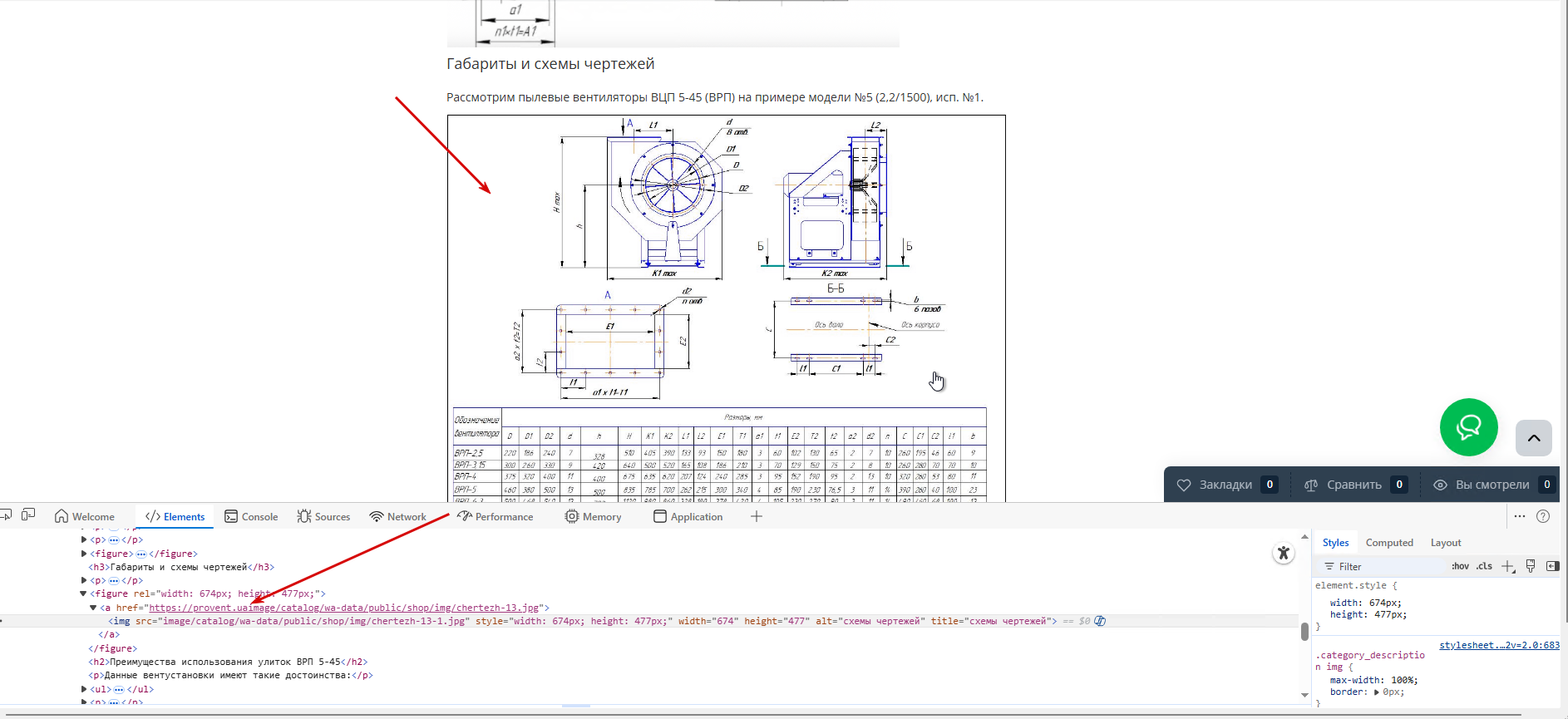Toggle the .cls element classes panel

tap(1484, 566)
